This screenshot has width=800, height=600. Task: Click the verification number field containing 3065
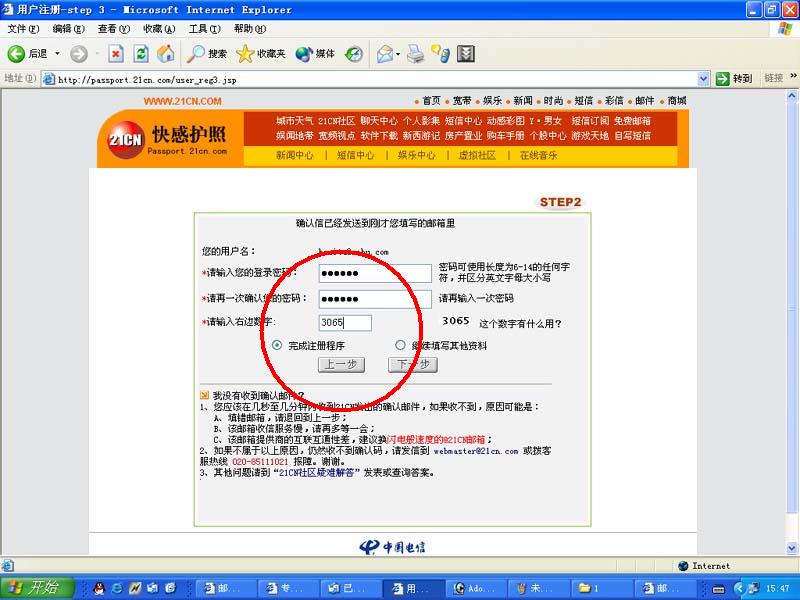pos(345,322)
